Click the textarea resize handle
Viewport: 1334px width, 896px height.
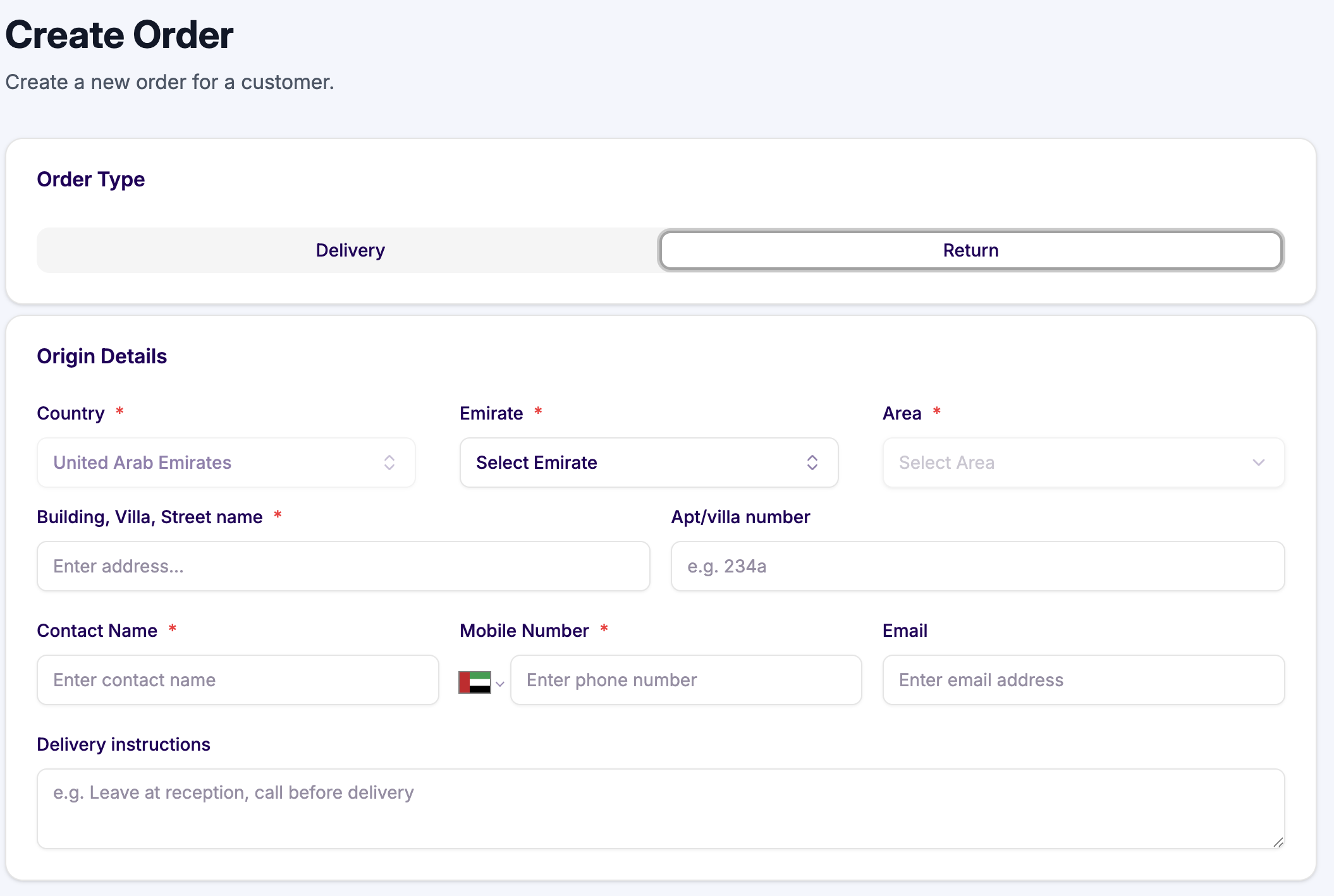point(1278,842)
